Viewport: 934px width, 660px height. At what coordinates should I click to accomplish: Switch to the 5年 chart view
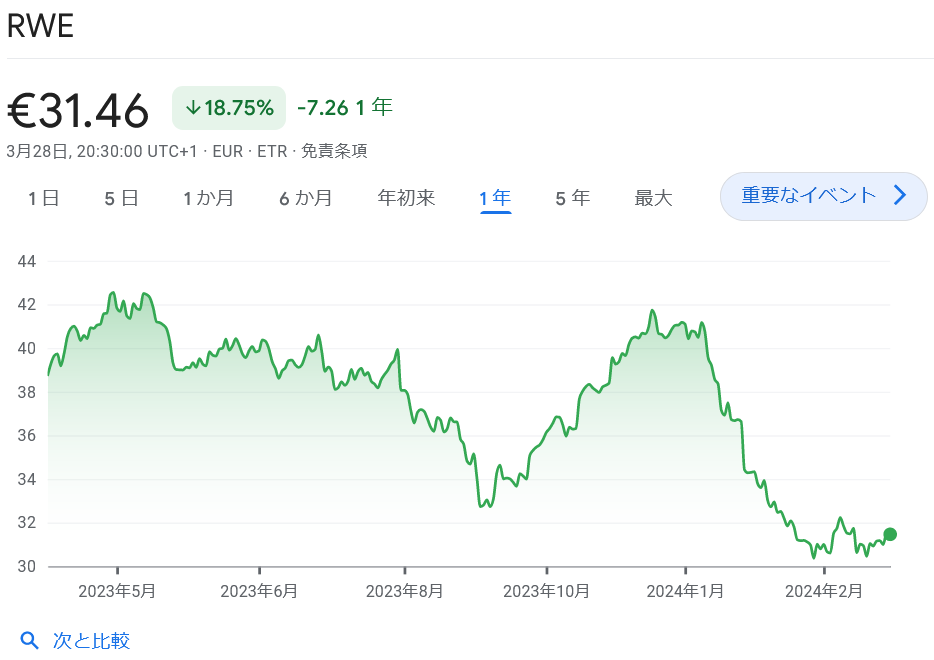click(x=571, y=197)
